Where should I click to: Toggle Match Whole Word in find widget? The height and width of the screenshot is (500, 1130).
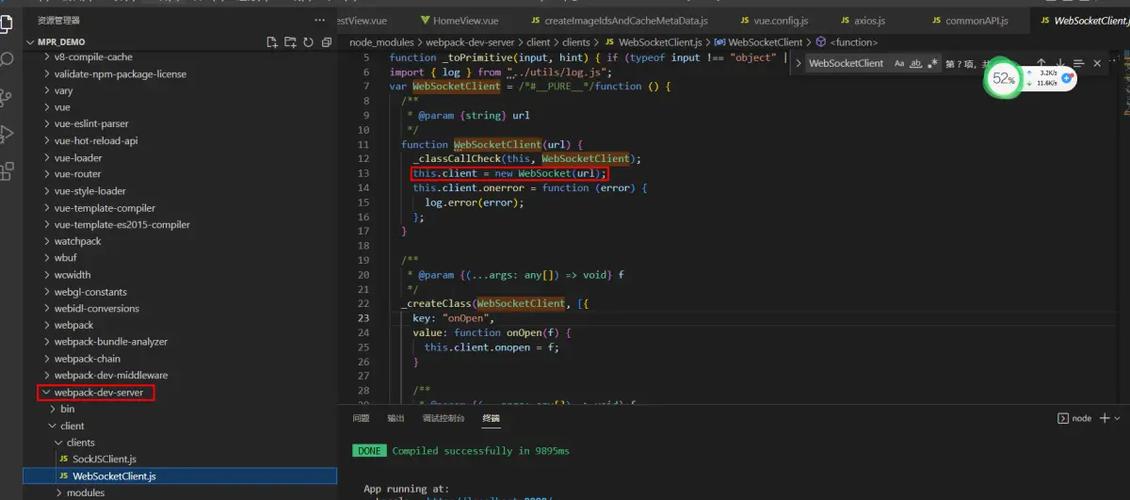(x=915, y=63)
